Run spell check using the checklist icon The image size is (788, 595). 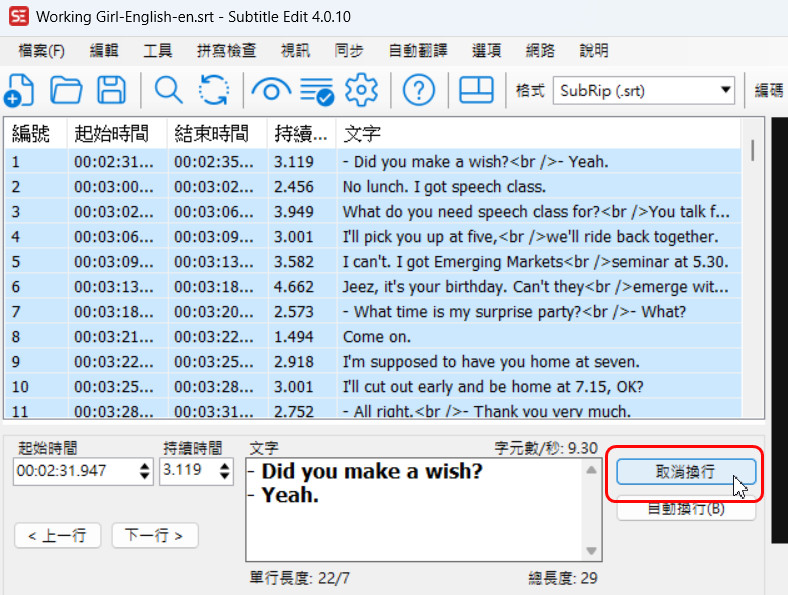(317, 91)
